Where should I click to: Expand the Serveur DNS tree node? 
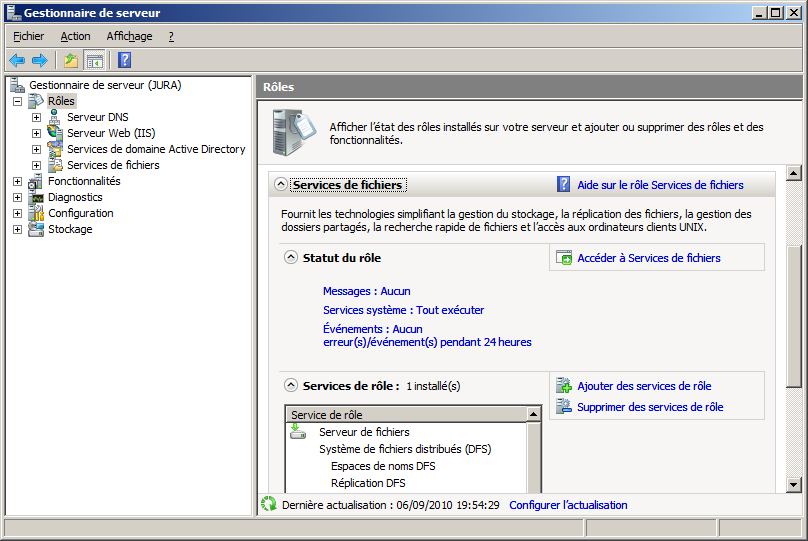[x=37, y=117]
